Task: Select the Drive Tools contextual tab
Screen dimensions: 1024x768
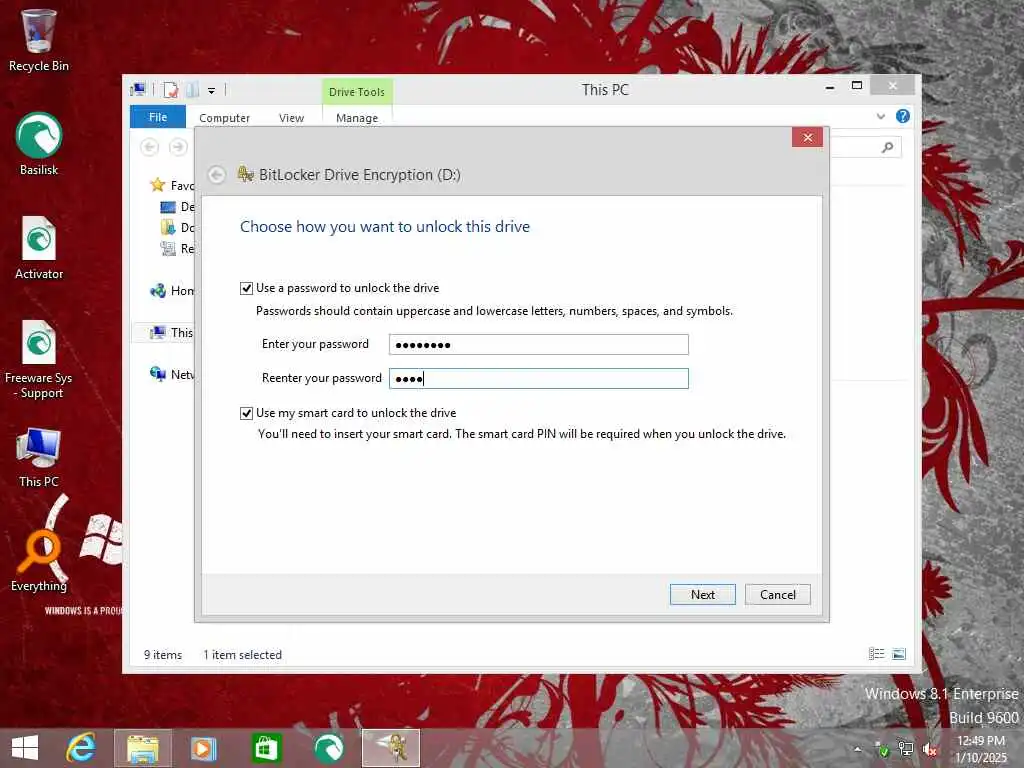Action: pos(357,92)
